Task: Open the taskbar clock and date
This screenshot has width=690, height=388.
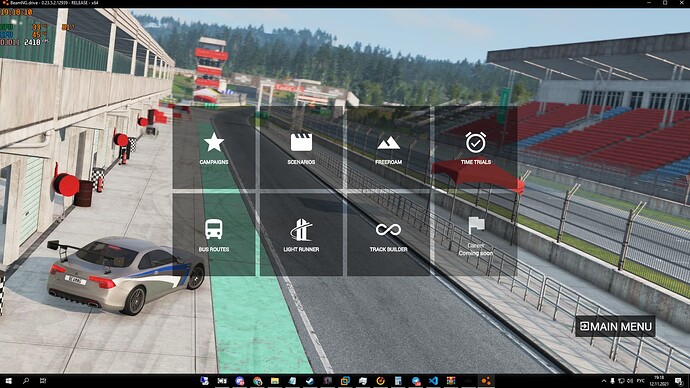Action: (x=659, y=381)
